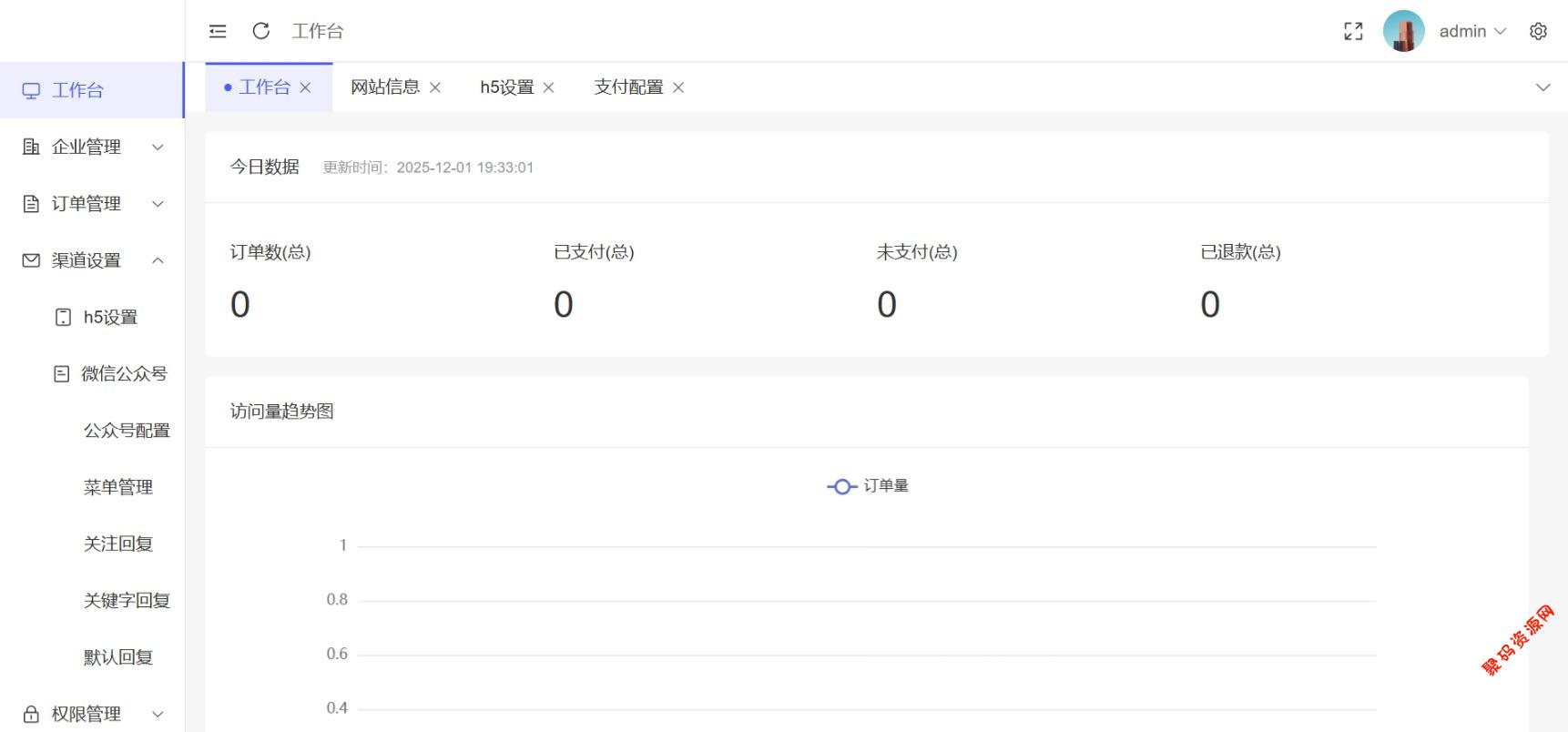Viewport: 1568px width, 732px height.
Task: Close the 网站信息 tab
Action: click(435, 87)
